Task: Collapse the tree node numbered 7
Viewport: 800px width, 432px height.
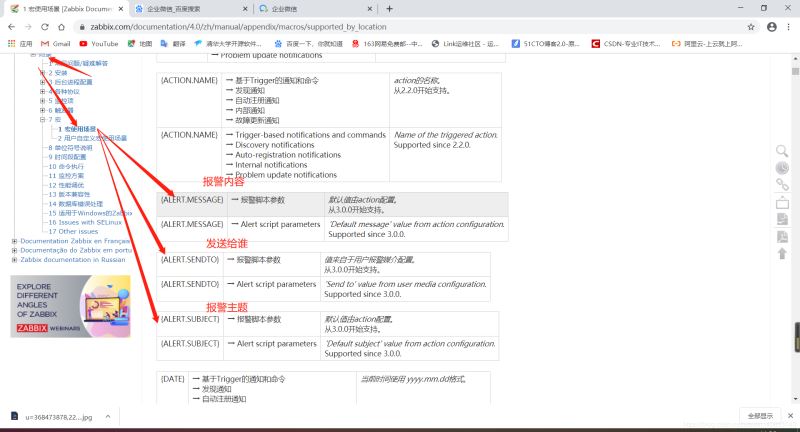Action: coord(43,119)
